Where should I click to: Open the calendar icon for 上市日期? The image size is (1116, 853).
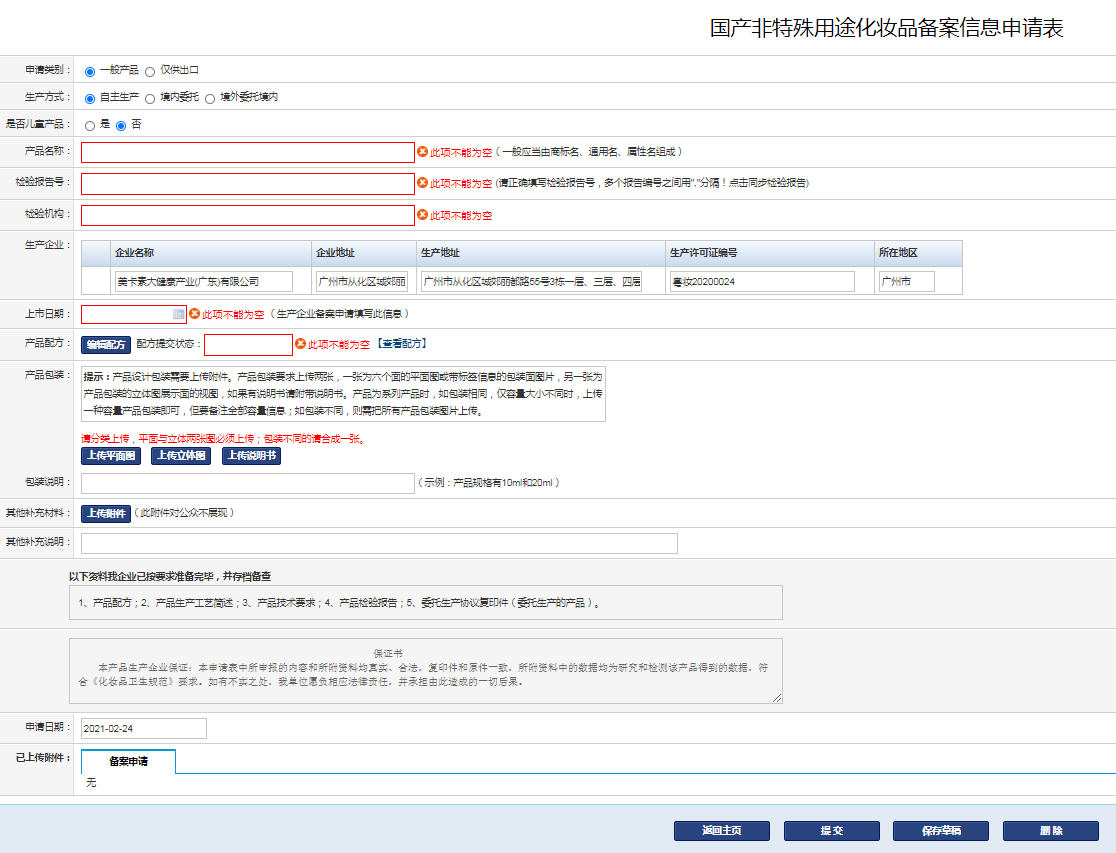[x=178, y=314]
